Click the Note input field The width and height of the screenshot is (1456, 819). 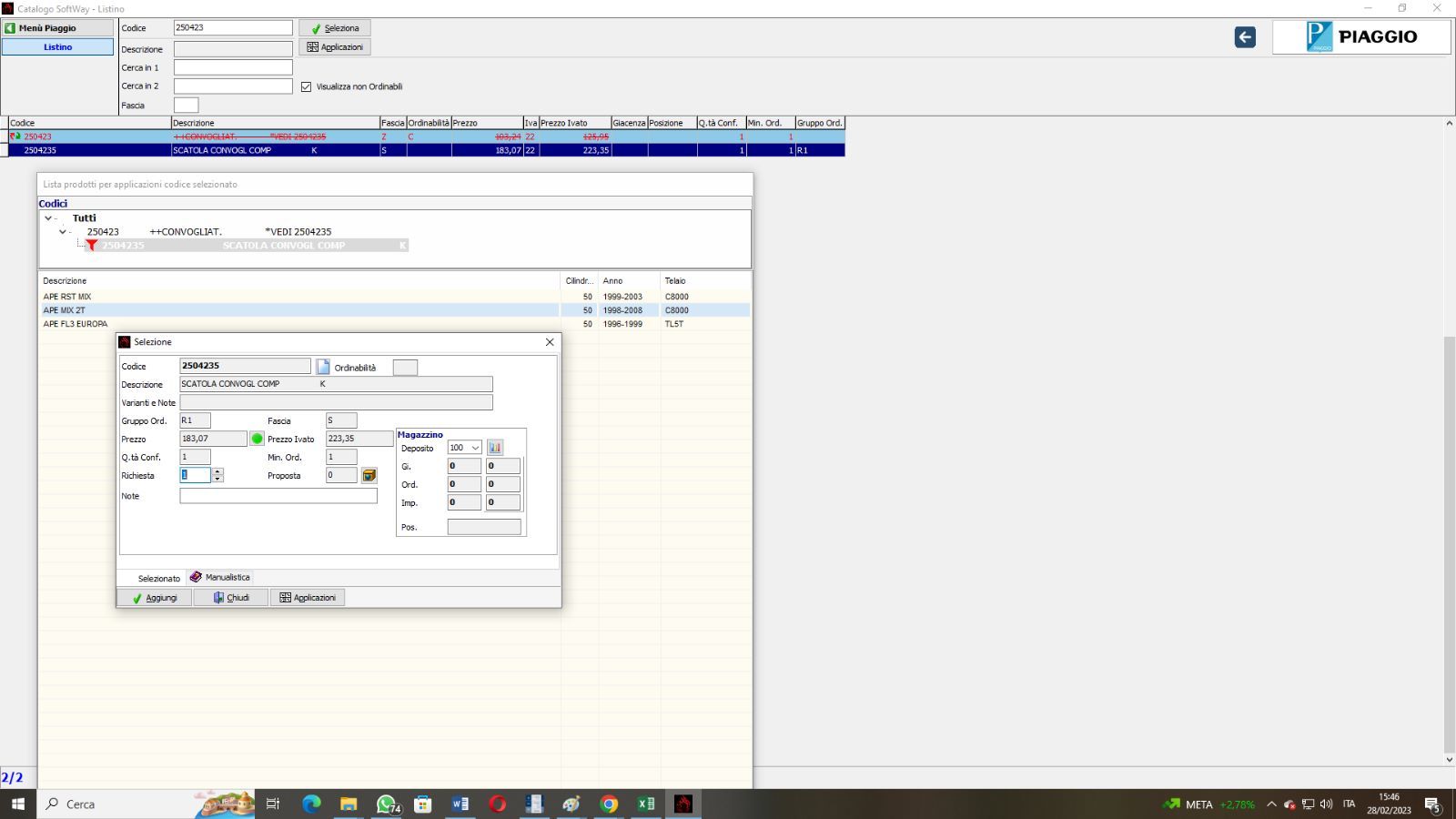pyautogui.click(x=278, y=496)
